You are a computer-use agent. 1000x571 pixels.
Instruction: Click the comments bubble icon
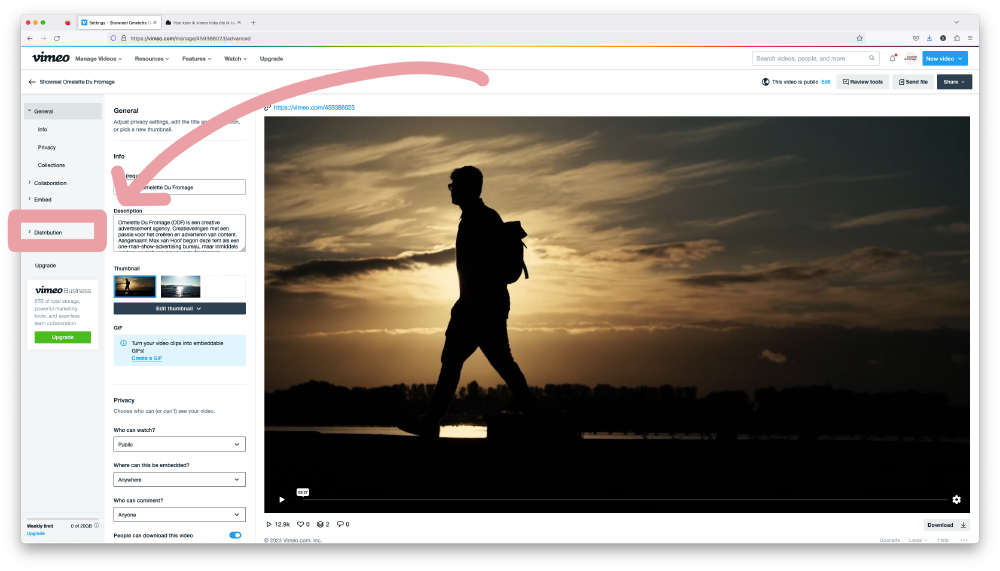coord(340,524)
